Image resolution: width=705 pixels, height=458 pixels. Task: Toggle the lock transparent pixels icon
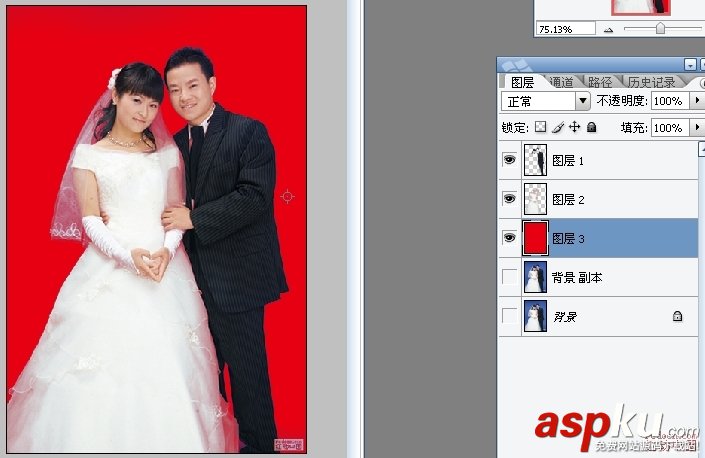click(x=540, y=127)
